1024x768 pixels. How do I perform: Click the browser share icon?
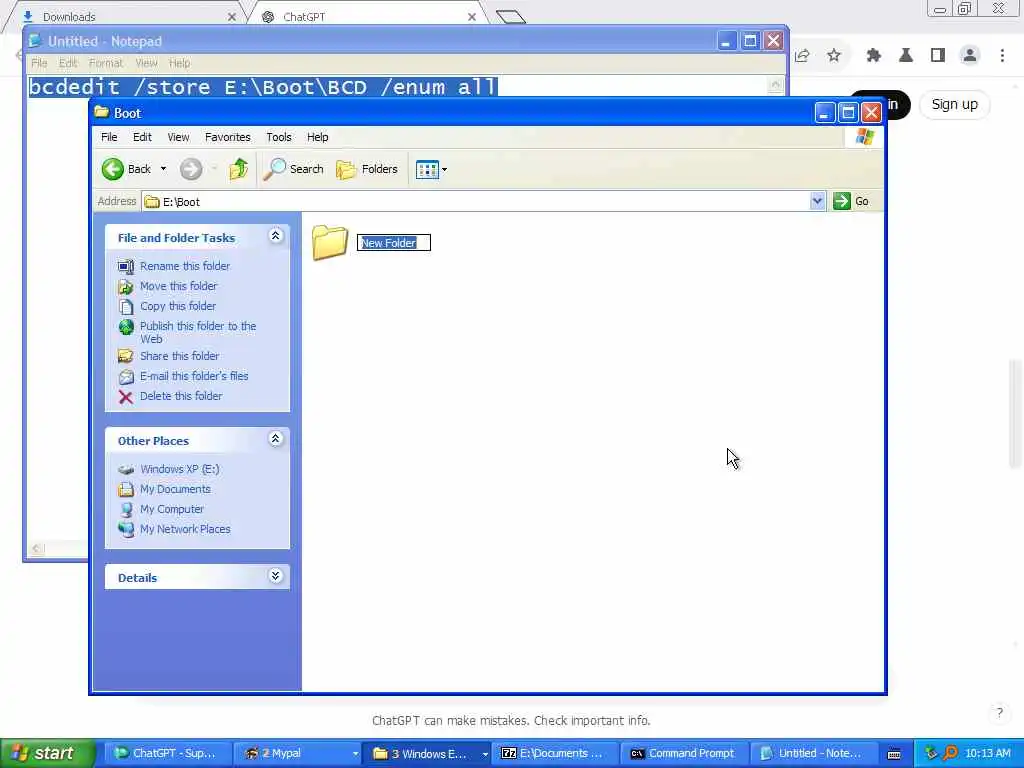coord(803,56)
